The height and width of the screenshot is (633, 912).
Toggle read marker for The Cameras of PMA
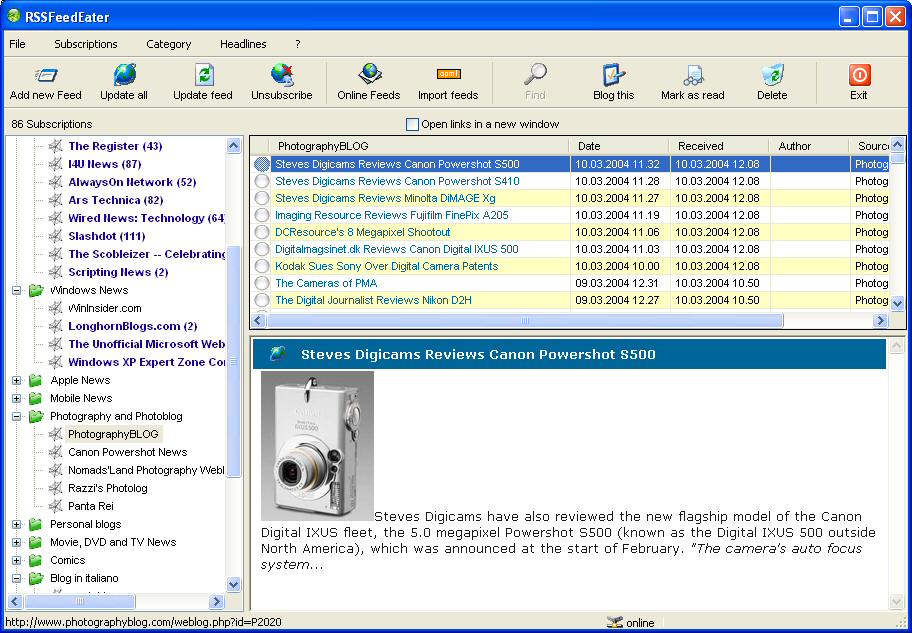click(262, 283)
